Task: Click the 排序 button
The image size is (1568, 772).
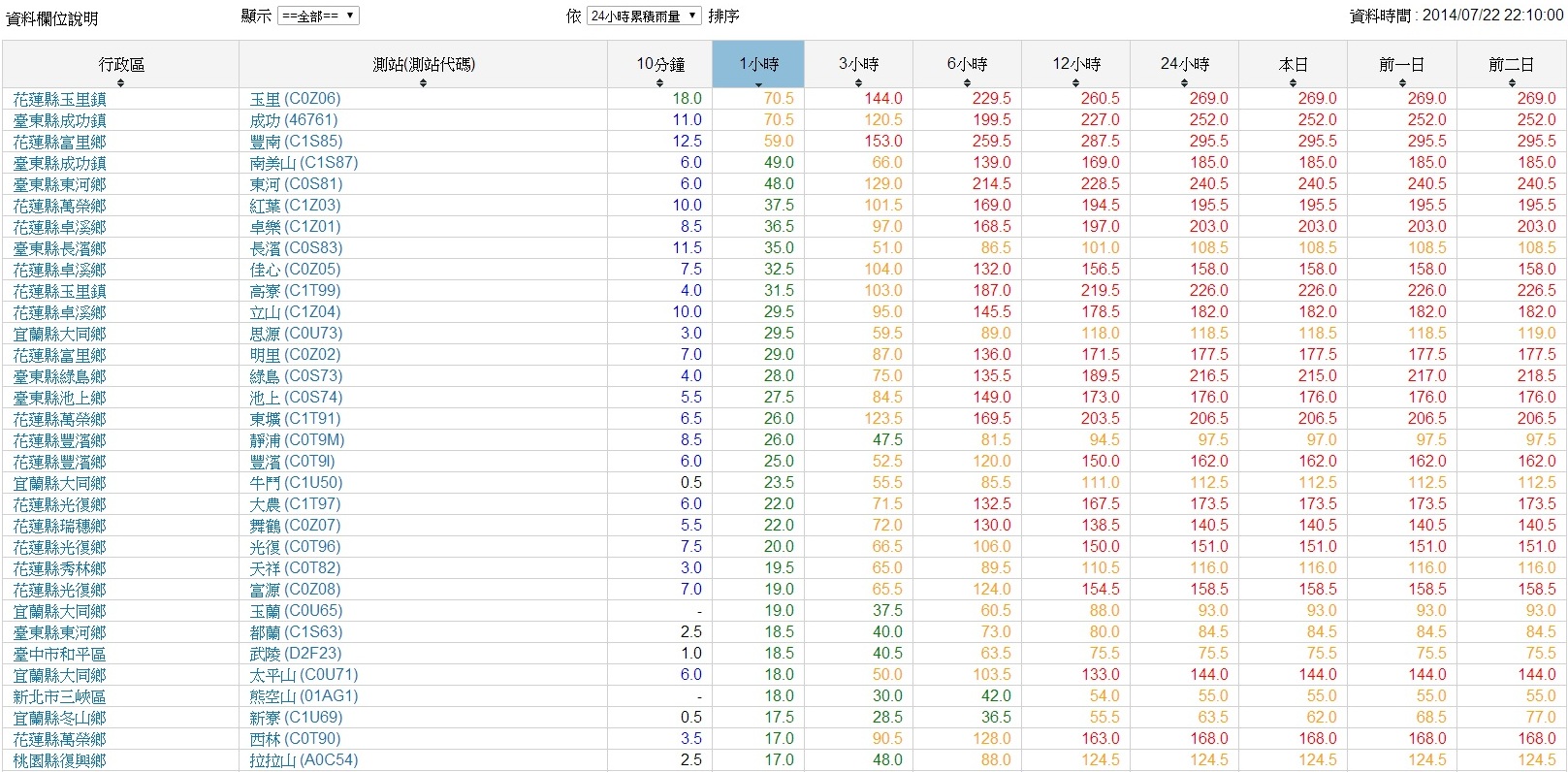Action: click(x=723, y=16)
